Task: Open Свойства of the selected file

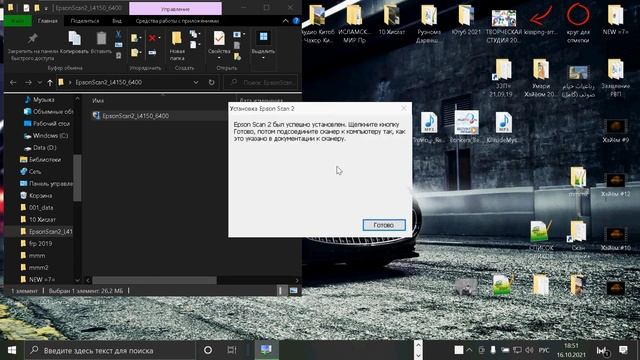Action: [x=219, y=39]
